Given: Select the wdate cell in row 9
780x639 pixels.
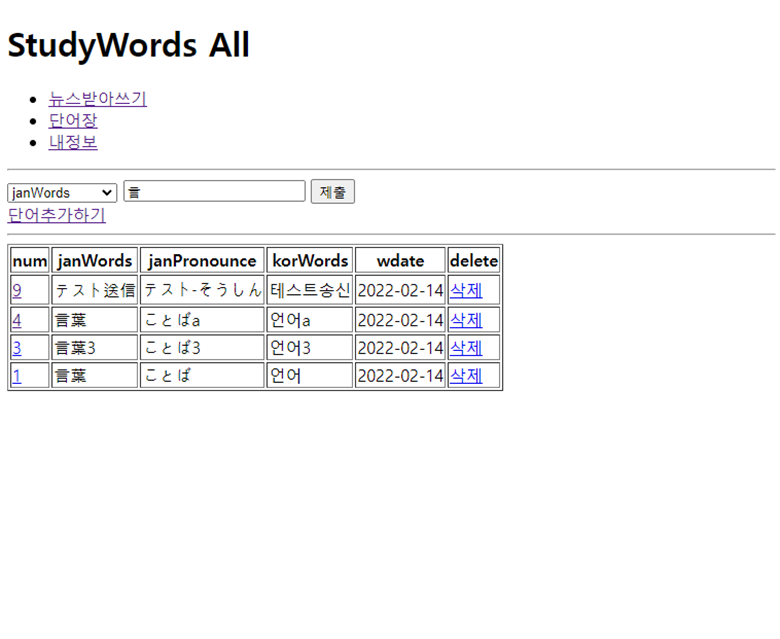Looking at the screenshot, I should pos(400,290).
